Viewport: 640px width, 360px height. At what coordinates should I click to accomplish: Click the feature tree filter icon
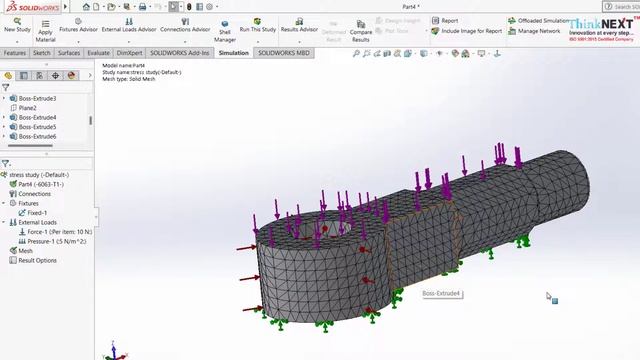click(6, 87)
